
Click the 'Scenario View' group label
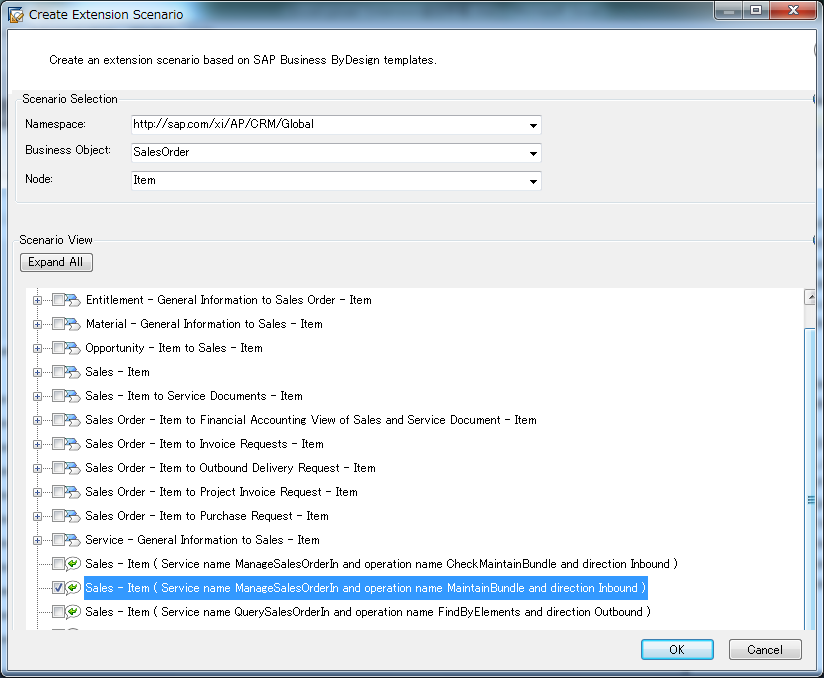[x=56, y=240]
